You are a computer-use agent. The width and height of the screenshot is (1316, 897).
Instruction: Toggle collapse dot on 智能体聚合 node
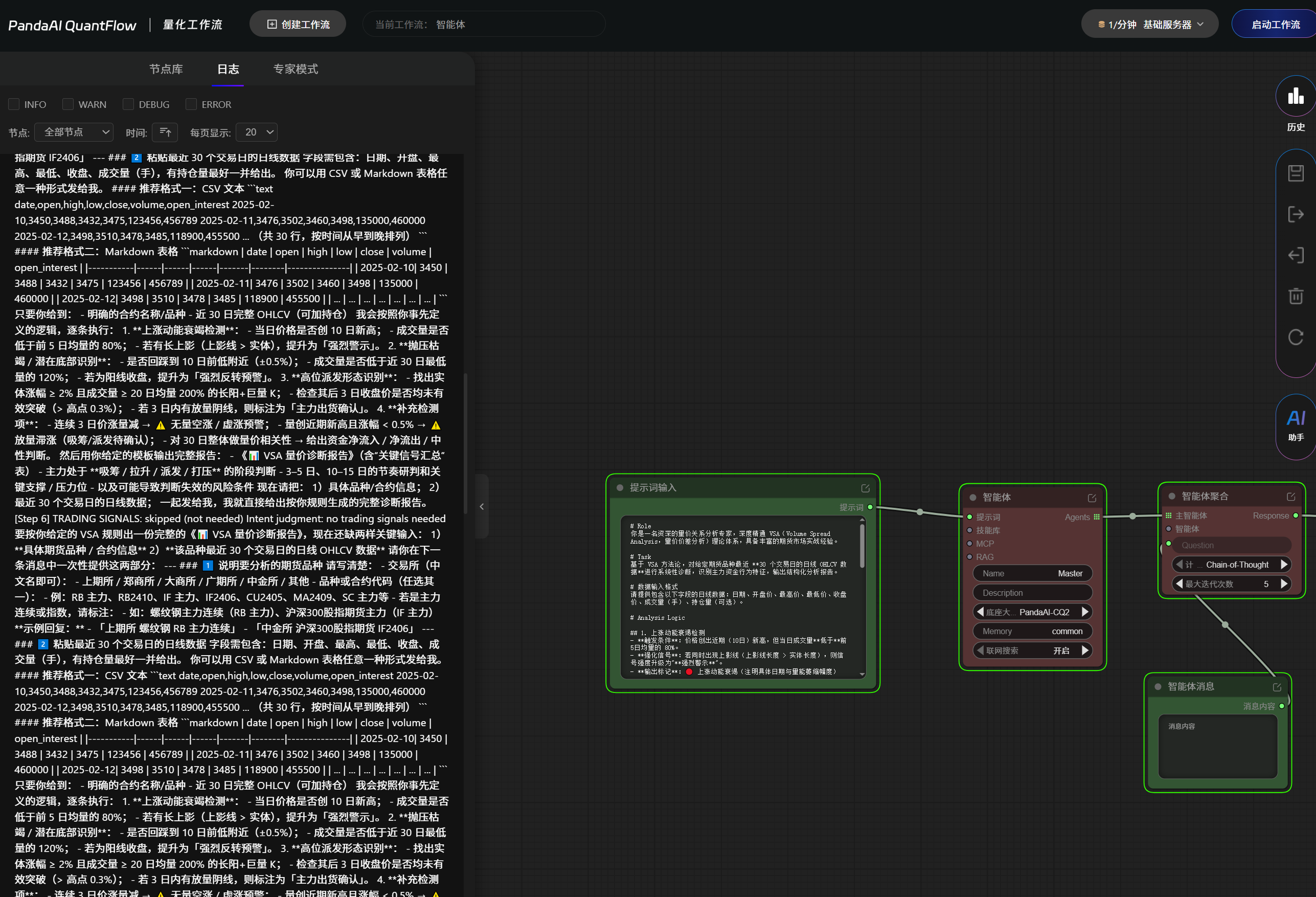1172,497
